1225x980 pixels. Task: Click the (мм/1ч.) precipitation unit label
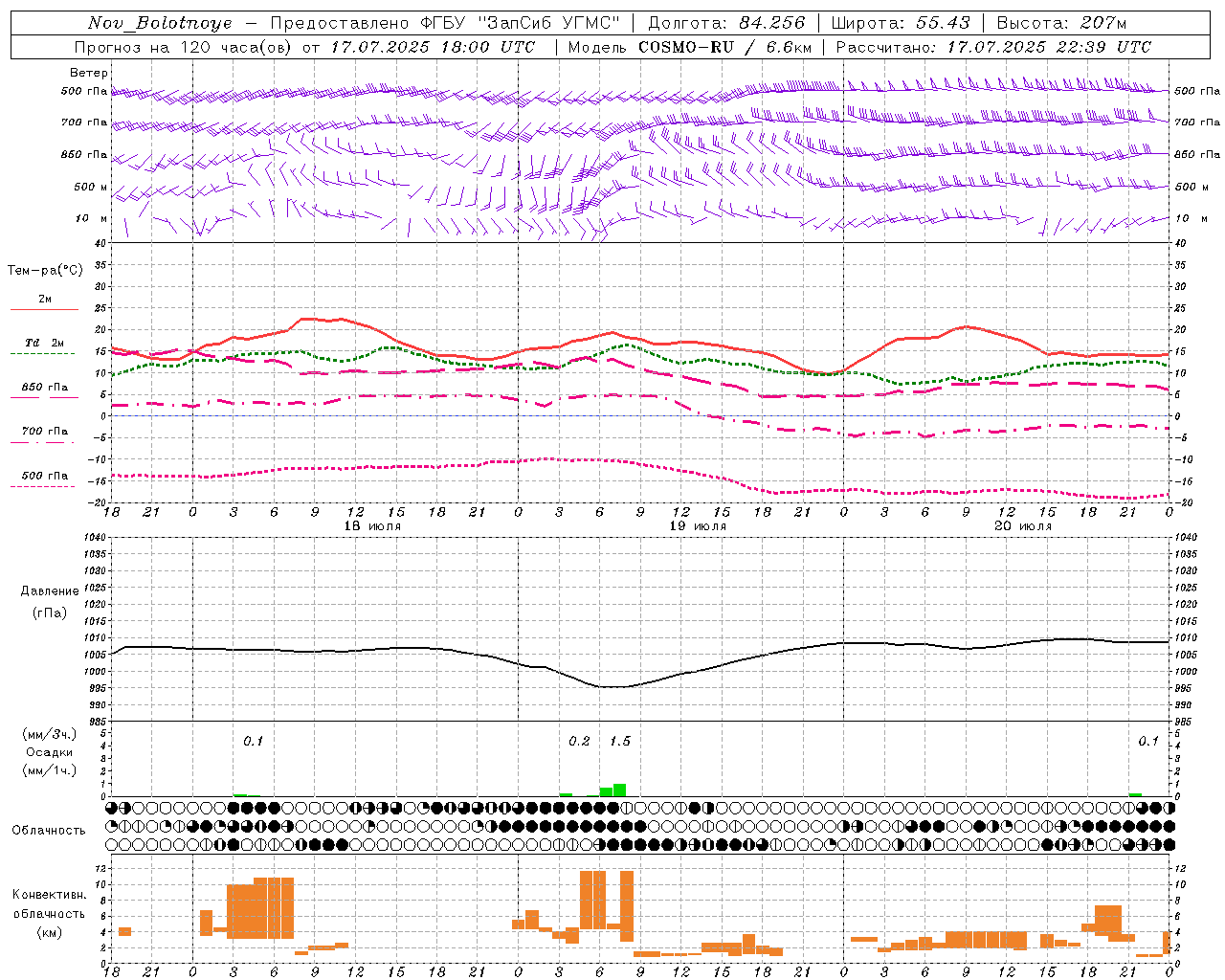[x=49, y=770]
